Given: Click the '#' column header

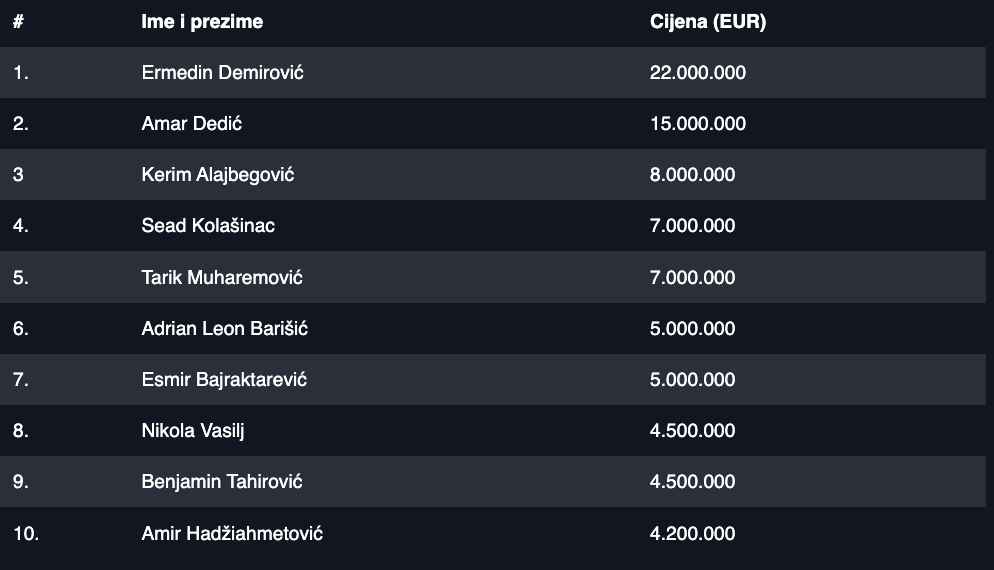Looking at the screenshot, I should click(18, 21).
